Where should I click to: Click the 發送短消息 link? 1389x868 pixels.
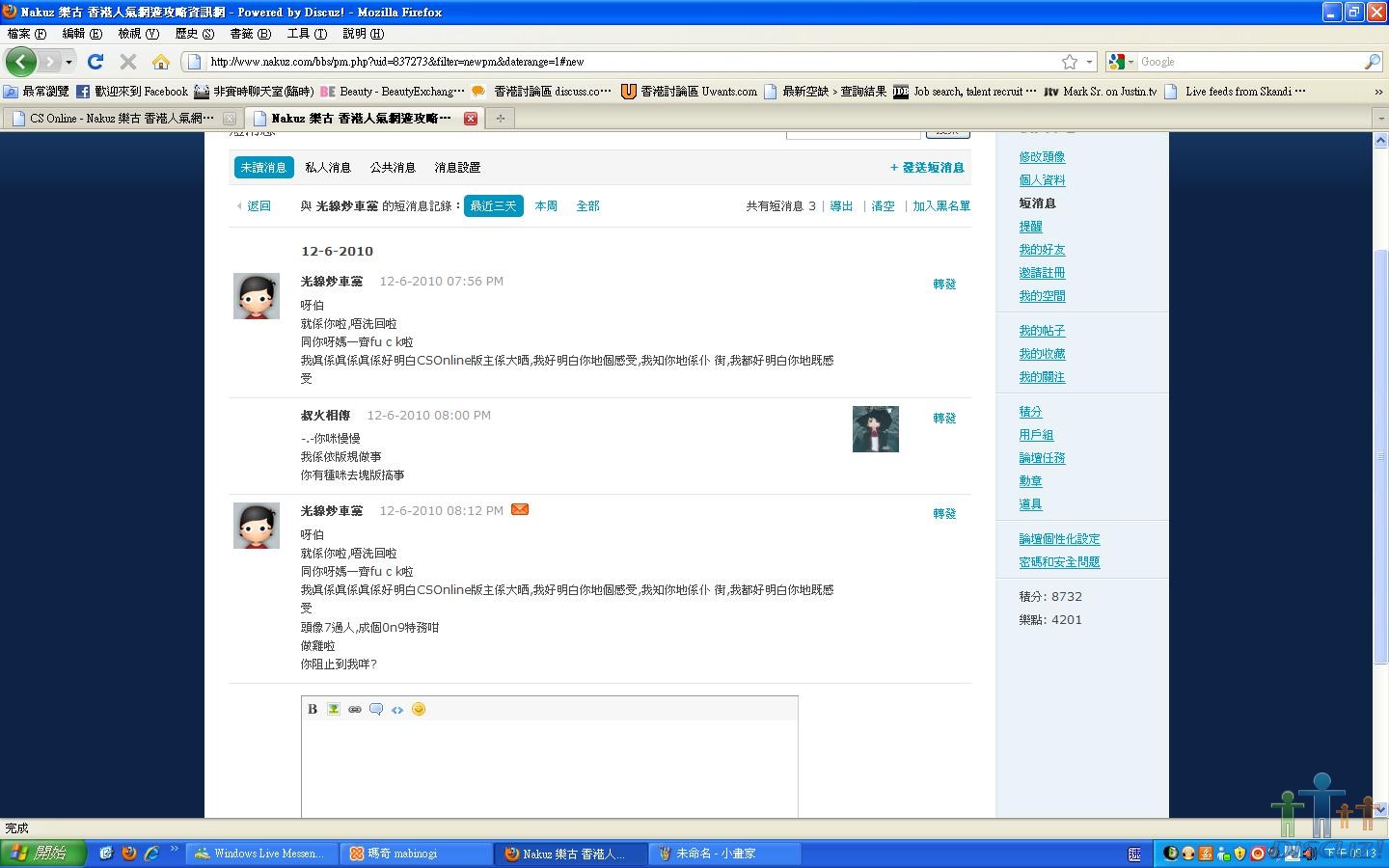tap(927, 168)
